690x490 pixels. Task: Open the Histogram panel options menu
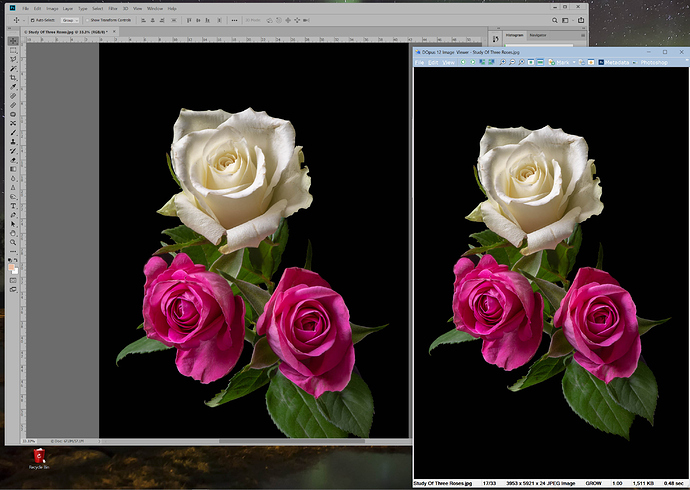coord(583,35)
